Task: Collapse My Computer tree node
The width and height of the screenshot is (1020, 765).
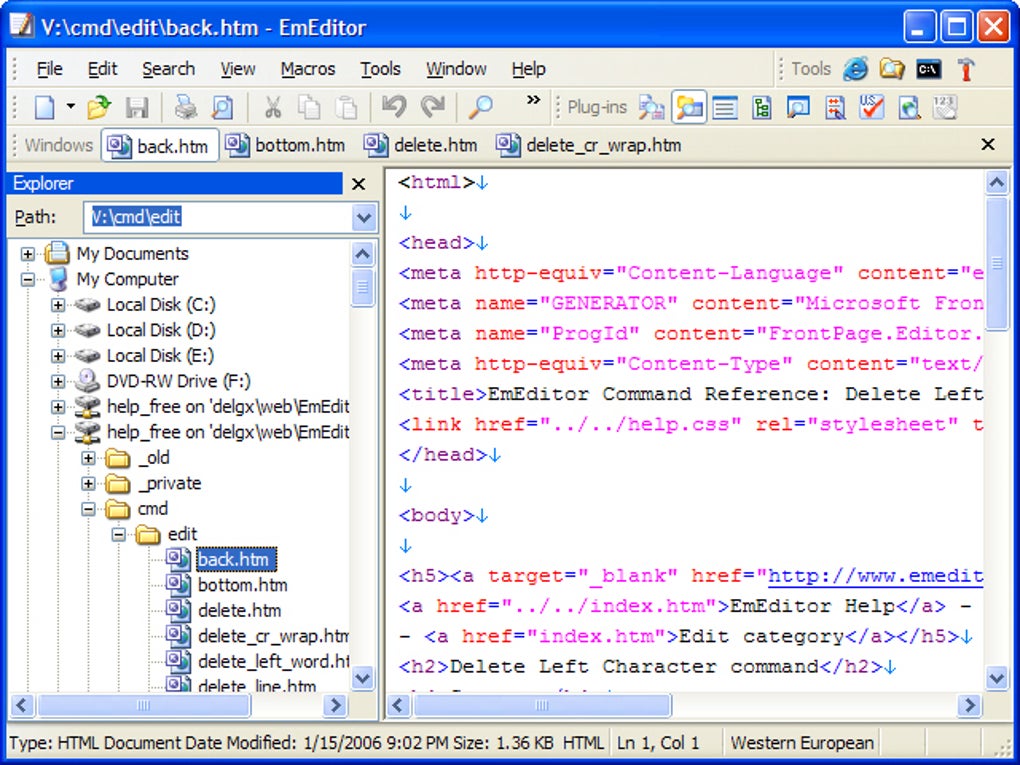Action: point(27,279)
